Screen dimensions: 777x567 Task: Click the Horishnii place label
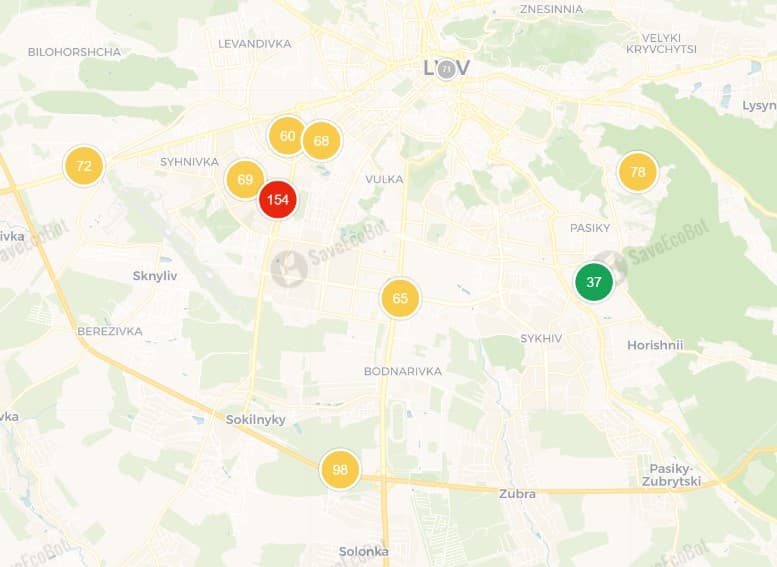pos(655,345)
